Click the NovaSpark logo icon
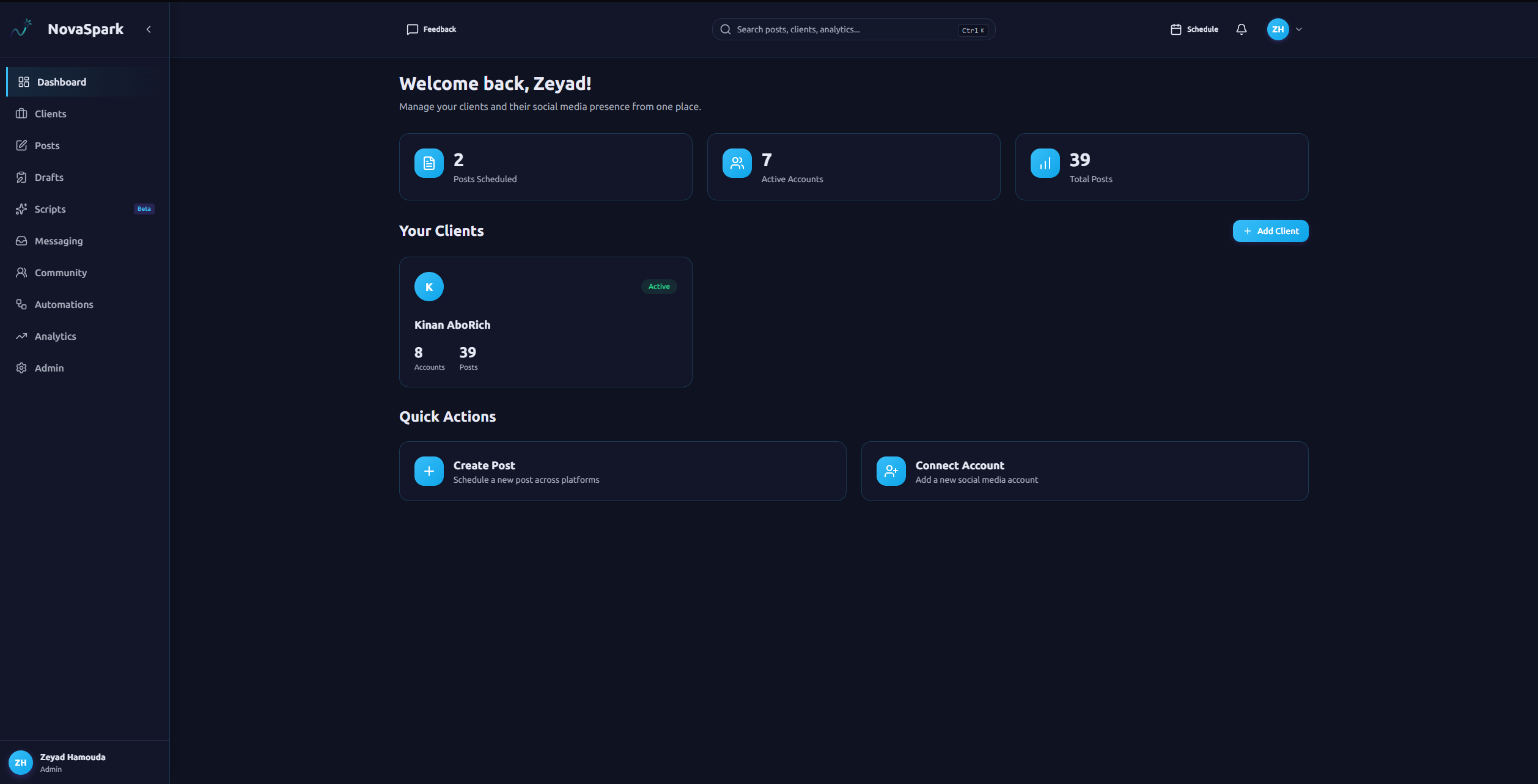 pyautogui.click(x=22, y=29)
